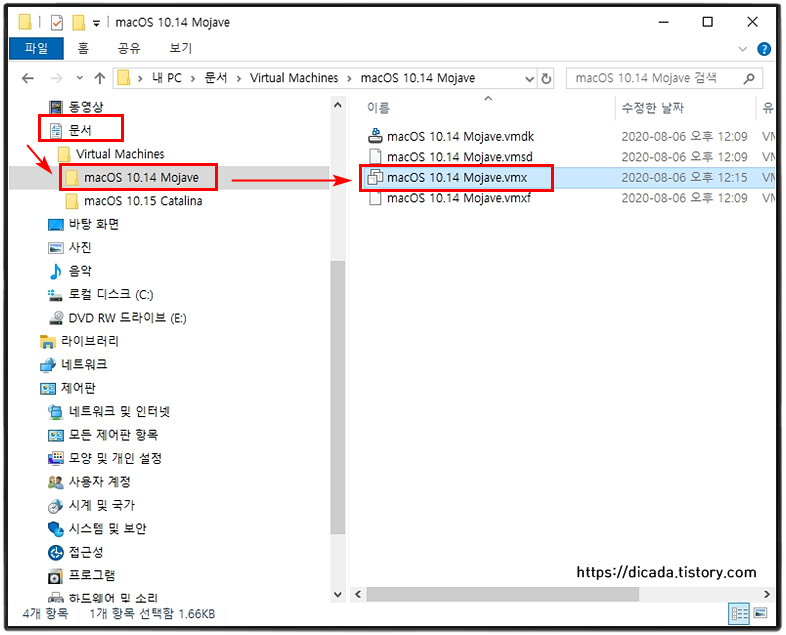
Task: Switch to the 공유 ribbon tab
Action: (x=128, y=48)
